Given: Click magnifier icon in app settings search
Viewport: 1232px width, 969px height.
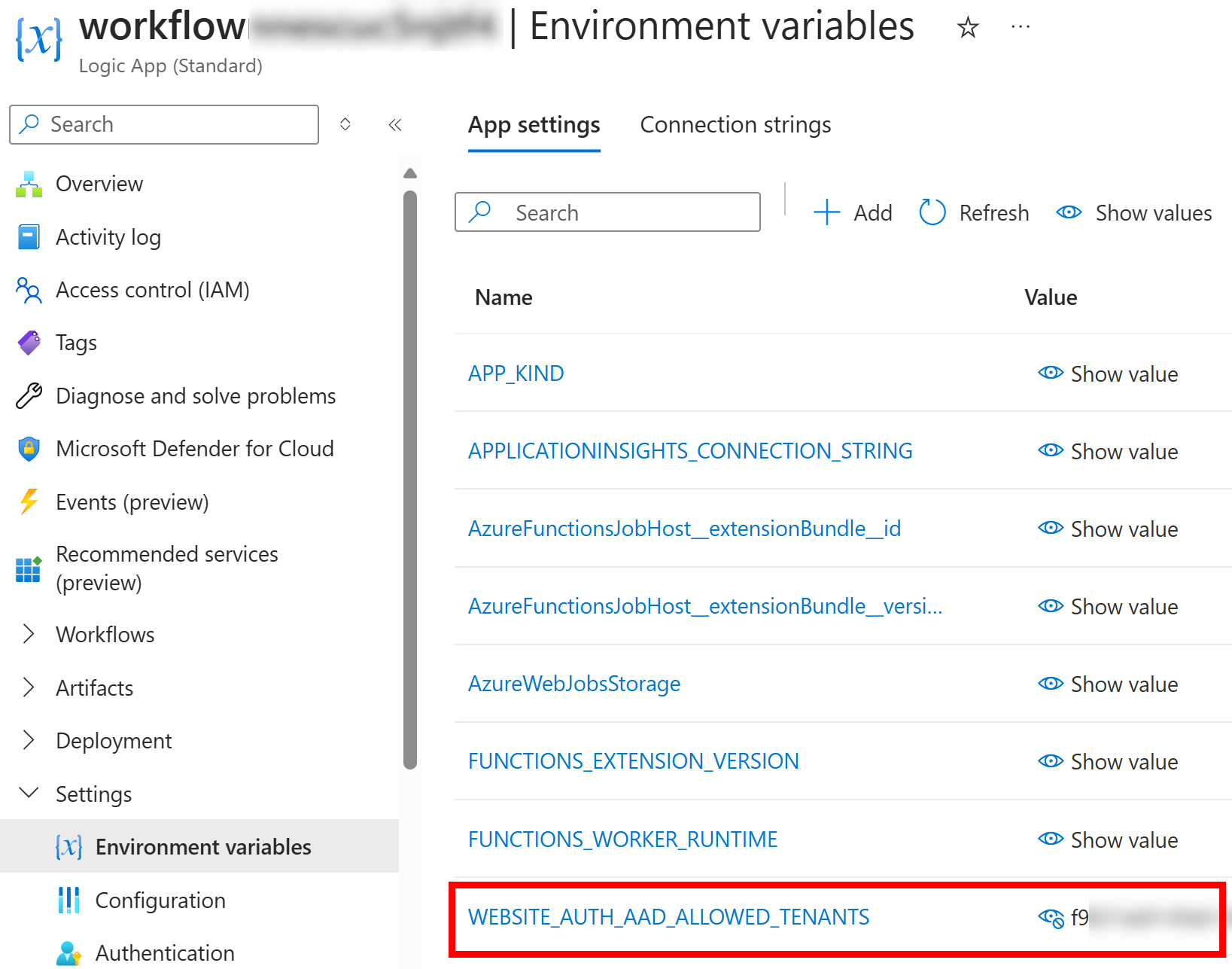Looking at the screenshot, I should [x=479, y=212].
